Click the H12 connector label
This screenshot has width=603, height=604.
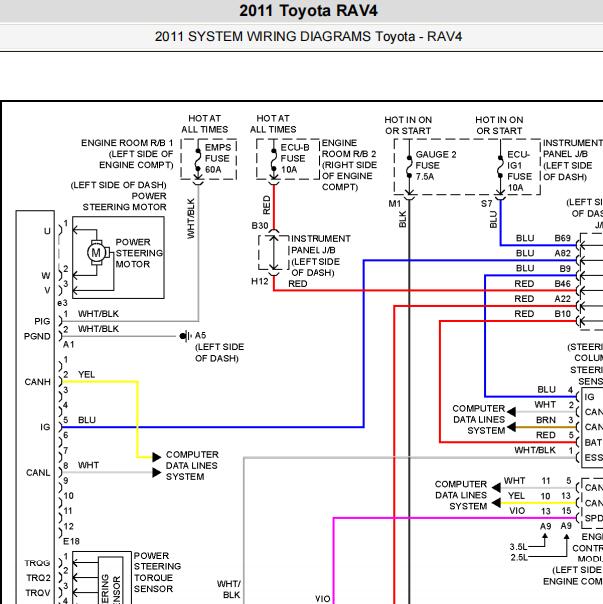coord(260,282)
